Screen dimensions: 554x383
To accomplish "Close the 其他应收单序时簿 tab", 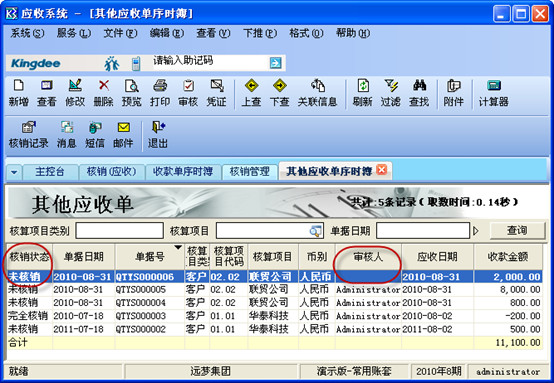I will [x=381, y=170].
